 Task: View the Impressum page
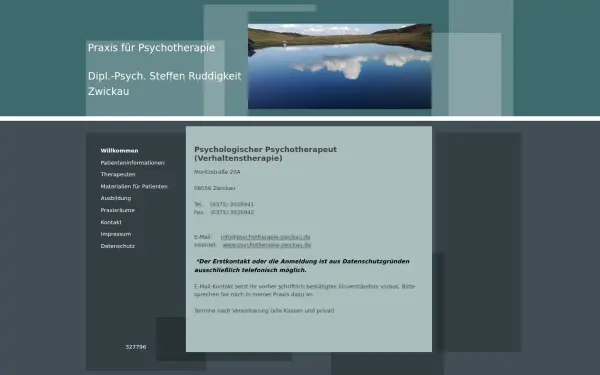click(116, 234)
